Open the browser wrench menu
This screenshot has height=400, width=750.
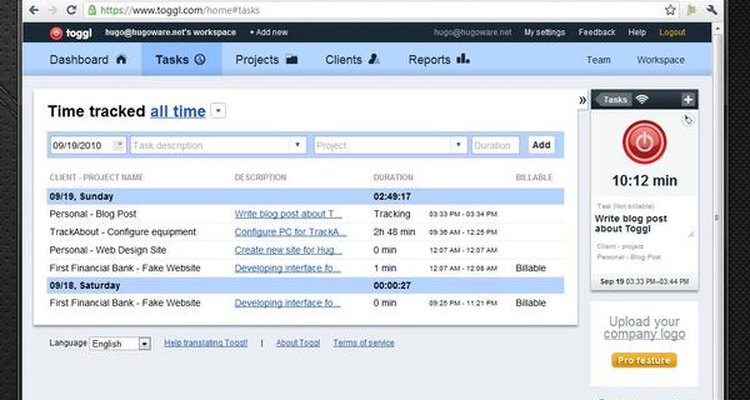pyautogui.click(x=712, y=10)
